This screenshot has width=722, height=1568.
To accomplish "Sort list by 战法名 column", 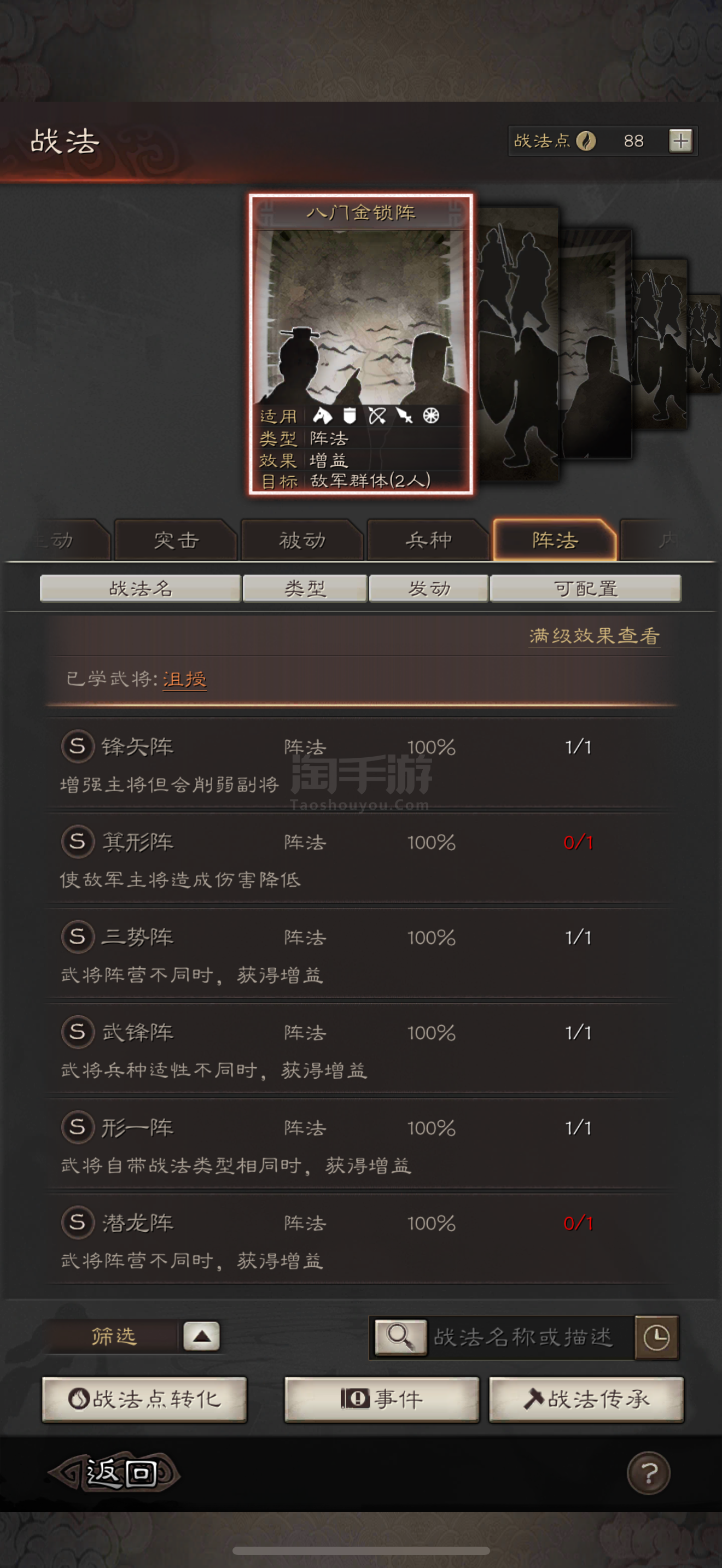I will pyautogui.click(x=140, y=588).
